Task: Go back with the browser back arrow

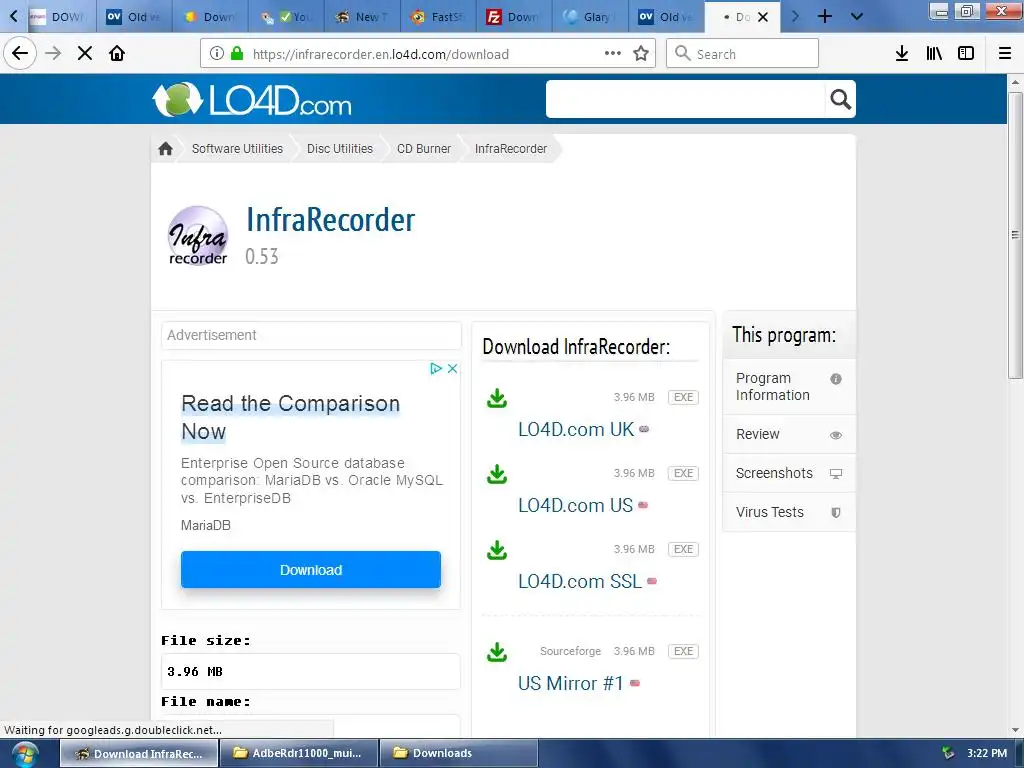Action: pyautogui.click(x=20, y=53)
